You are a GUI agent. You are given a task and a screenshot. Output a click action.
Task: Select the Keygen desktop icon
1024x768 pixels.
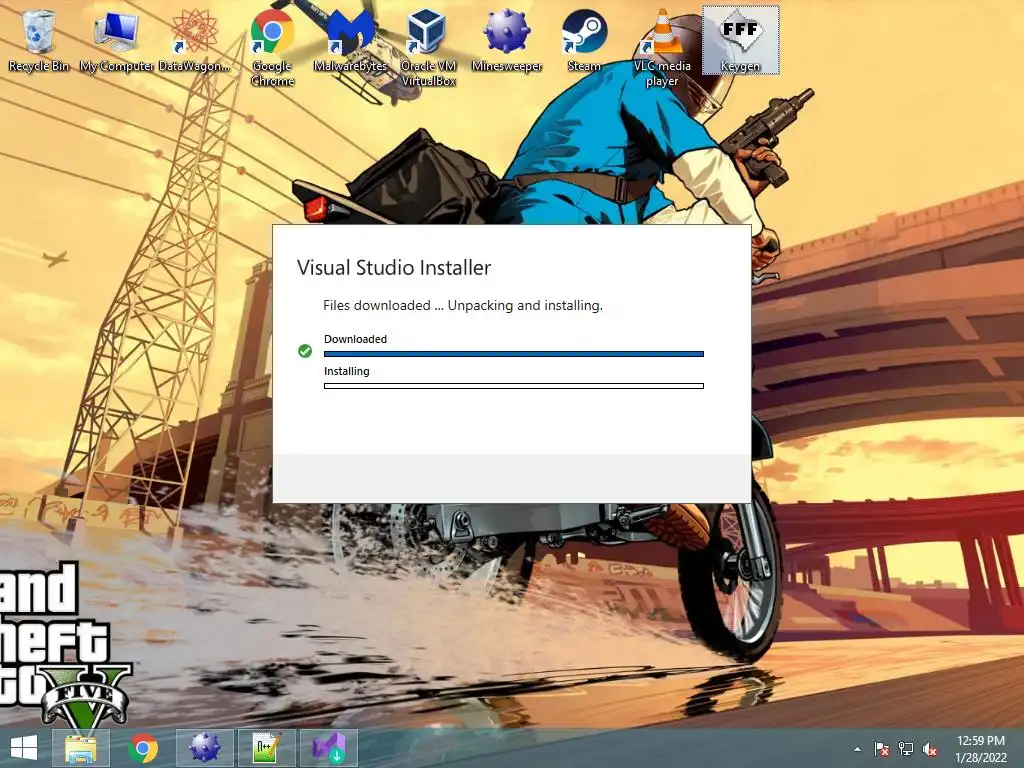click(x=741, y=40)
